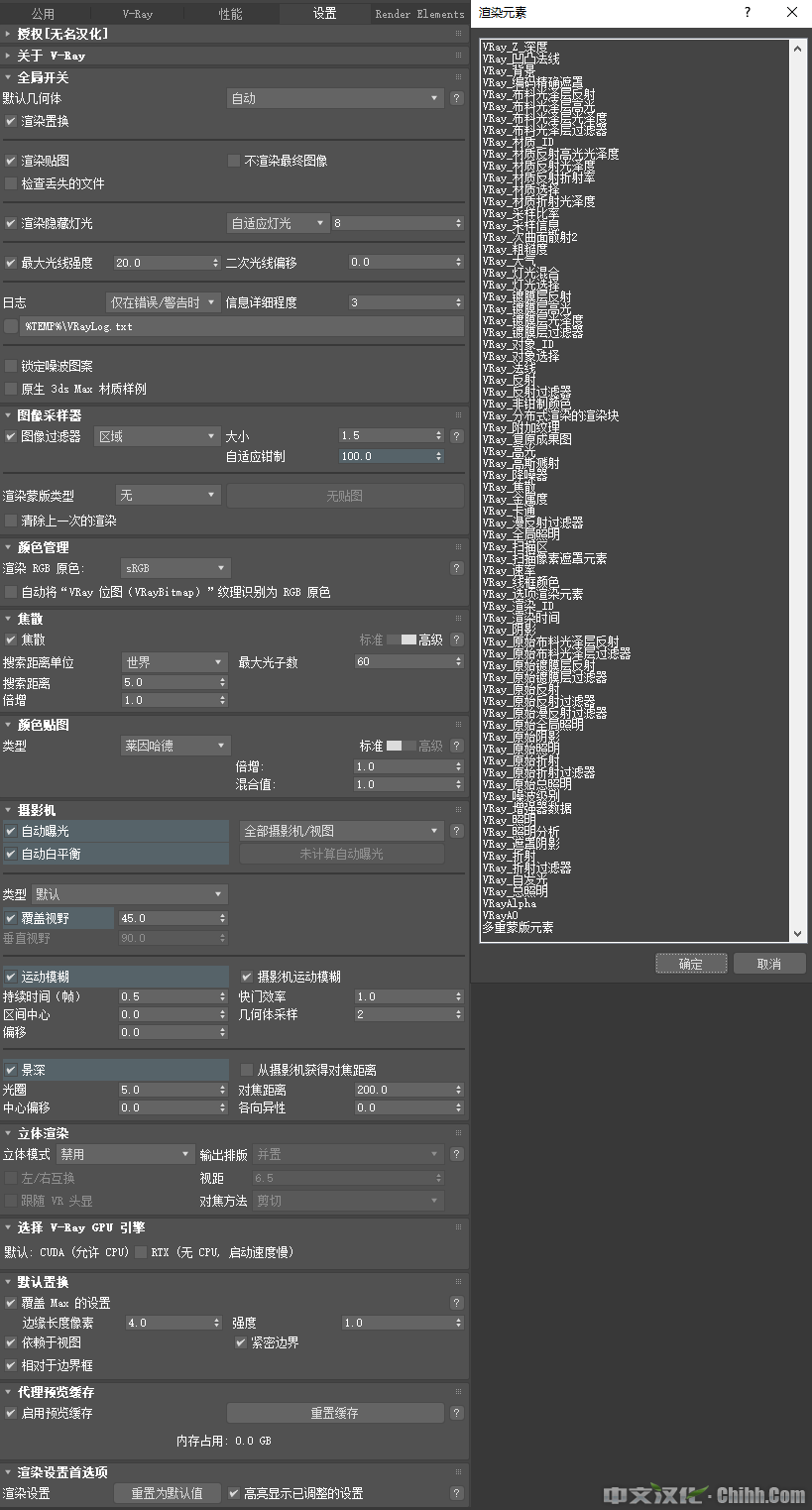Click the 最大光线强度 spinner arrows
The image size is (812, 1510).
click(216, 263)
